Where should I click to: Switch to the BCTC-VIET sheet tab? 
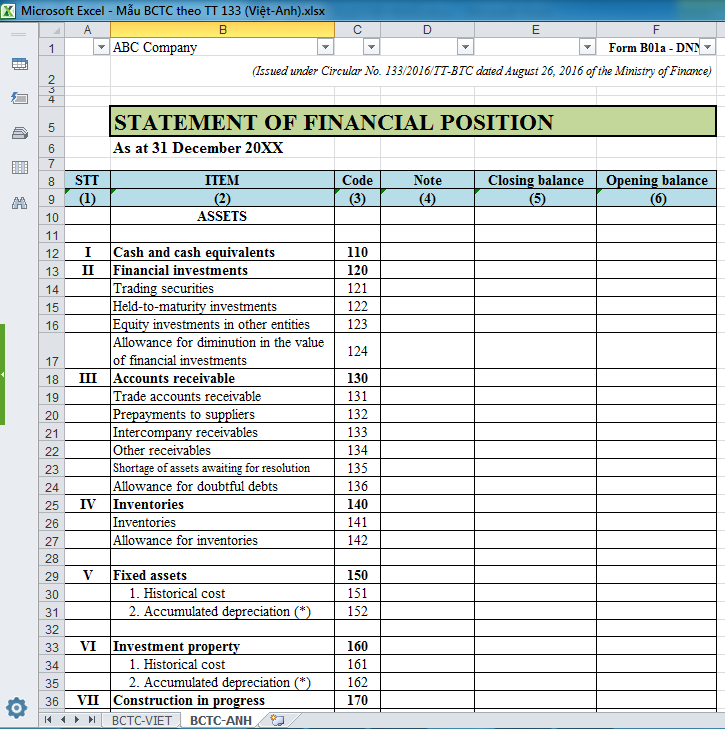pos(141,720)
